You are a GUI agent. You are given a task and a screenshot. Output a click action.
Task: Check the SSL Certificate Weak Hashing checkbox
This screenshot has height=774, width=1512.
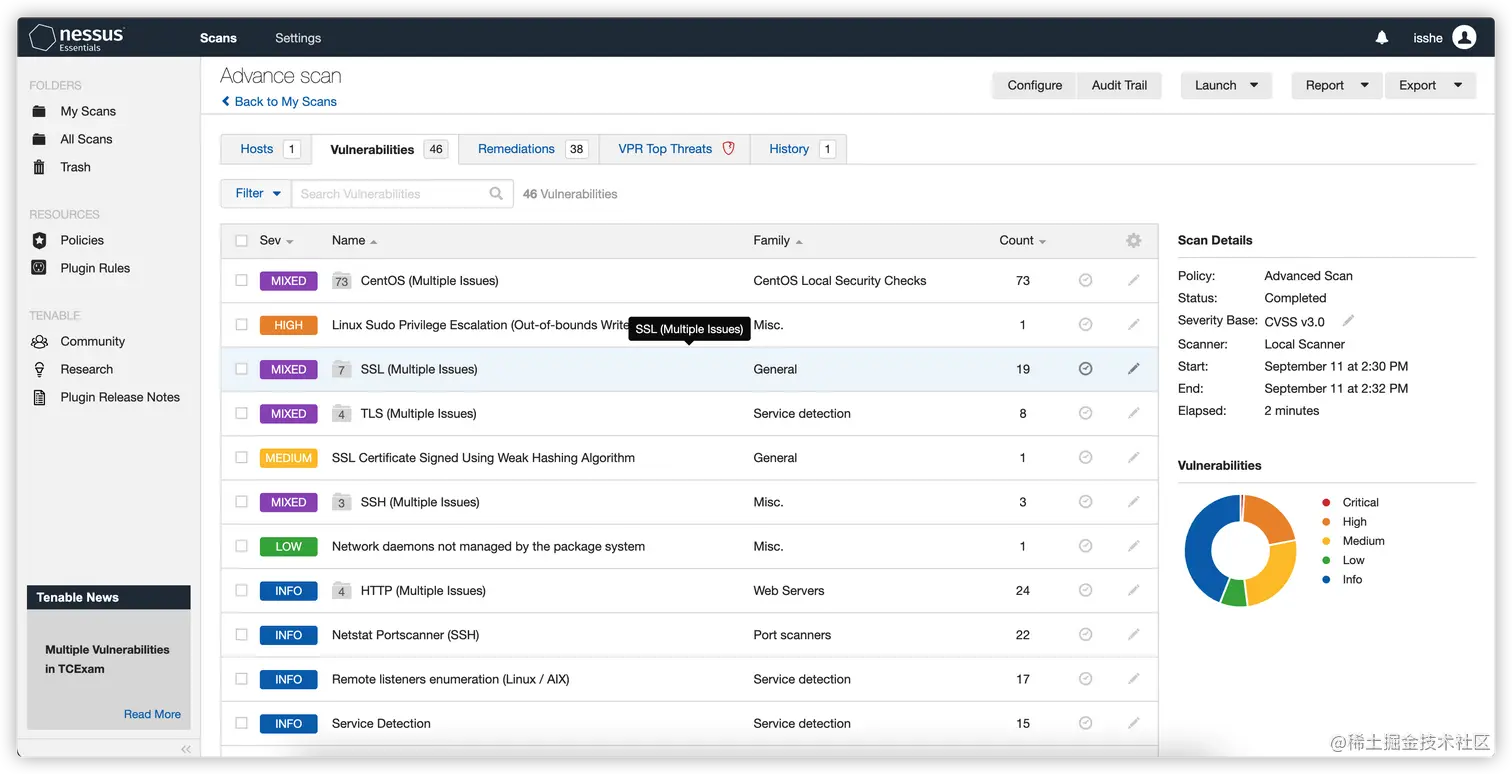pos(241,457)
